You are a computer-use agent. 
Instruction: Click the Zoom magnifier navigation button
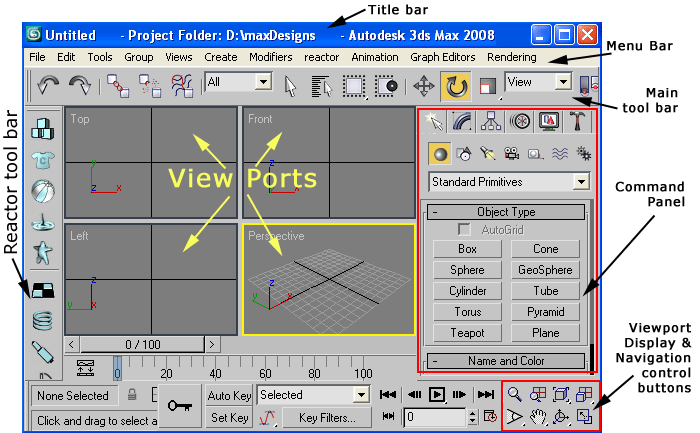(515, 394)
